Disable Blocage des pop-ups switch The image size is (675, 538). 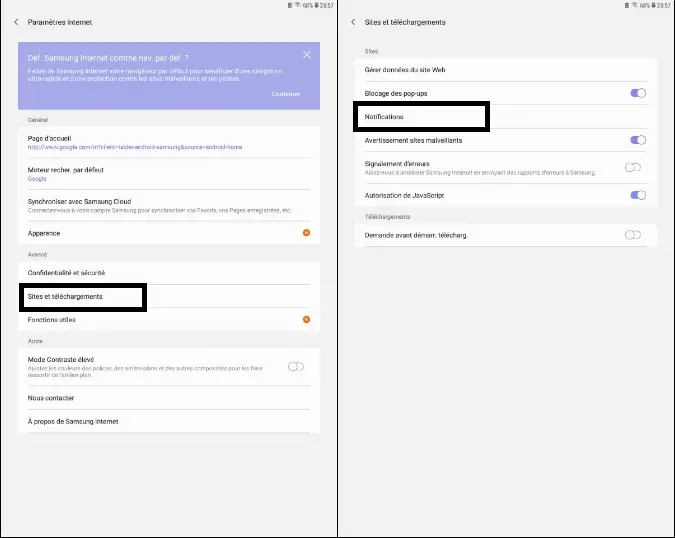coord(638,93)
